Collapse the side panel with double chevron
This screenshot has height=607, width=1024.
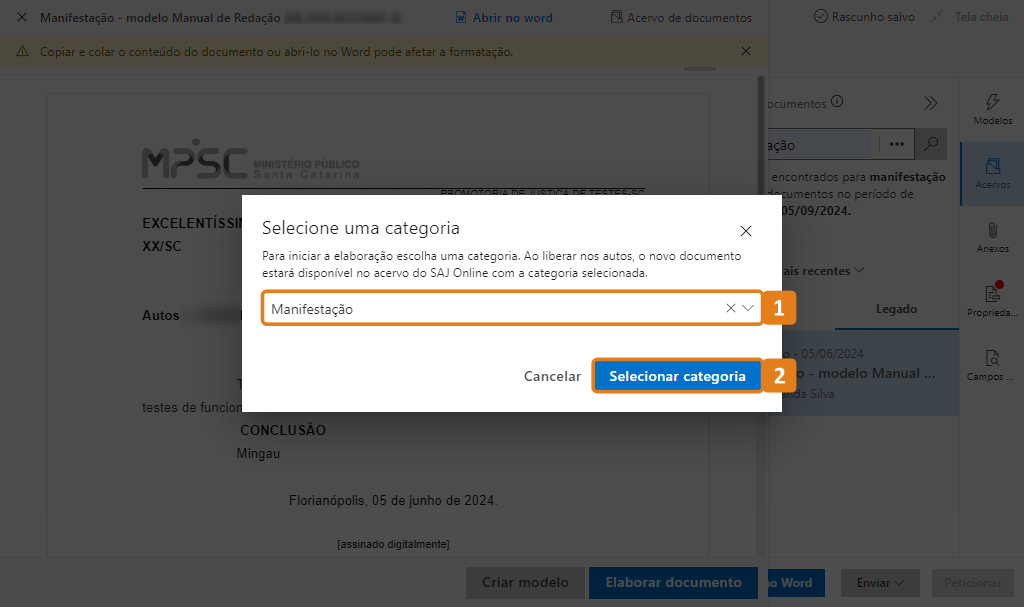point(931,103)
